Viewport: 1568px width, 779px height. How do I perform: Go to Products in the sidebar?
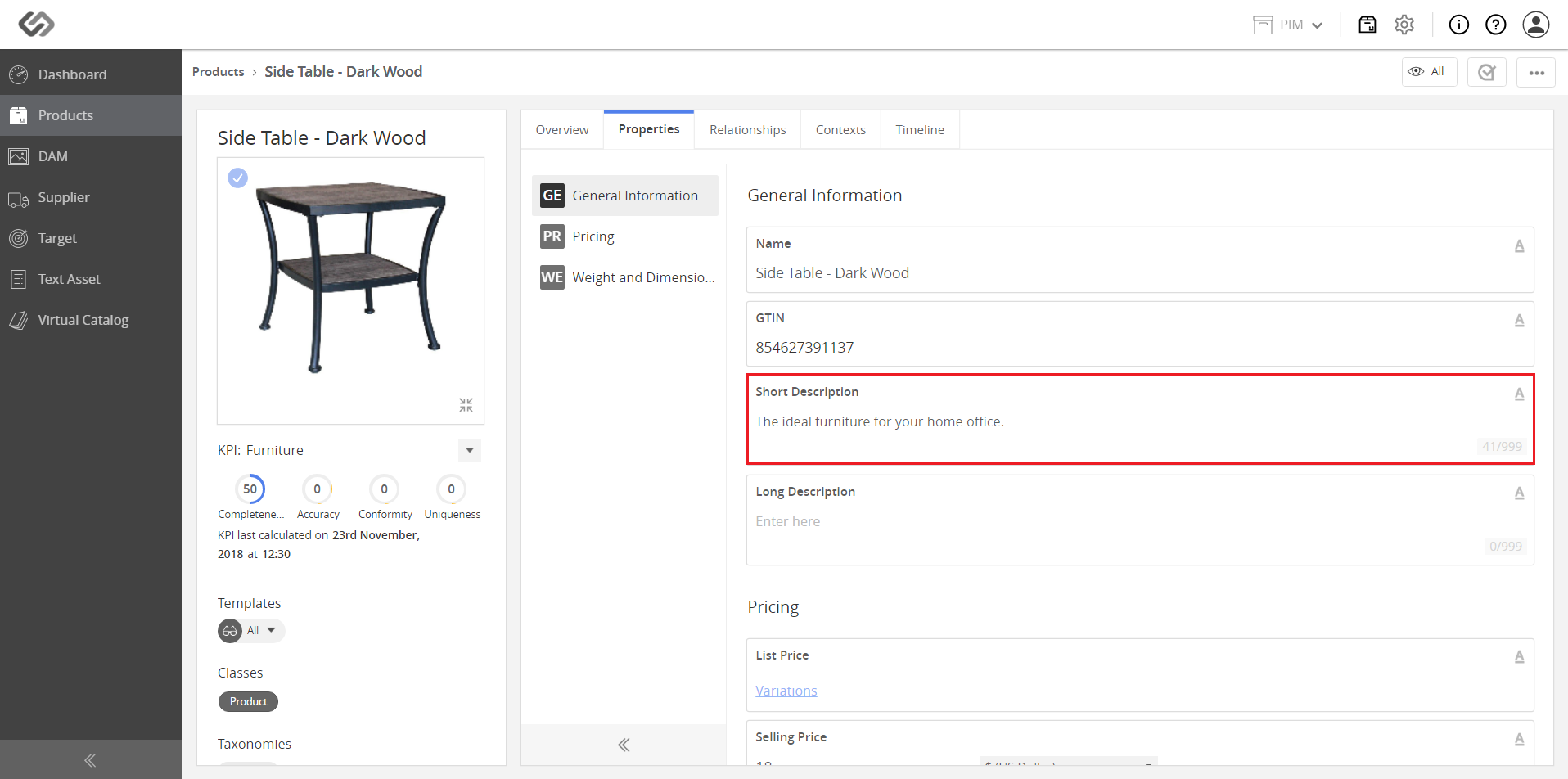tap(91, 115)
